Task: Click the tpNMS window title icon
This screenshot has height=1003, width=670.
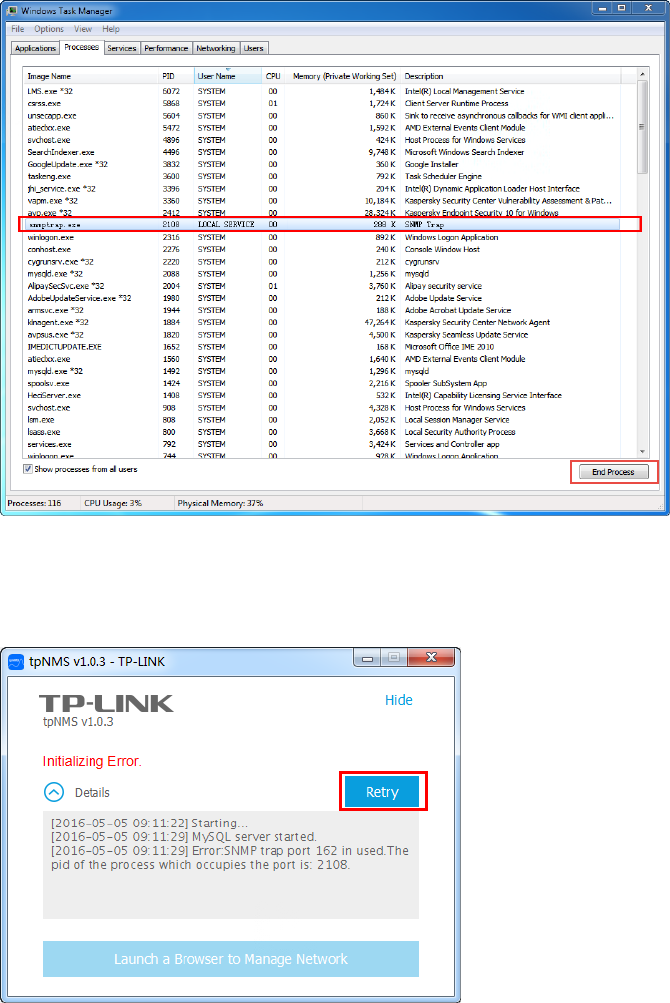Action: pyautogui.click(x=16, y=661)
